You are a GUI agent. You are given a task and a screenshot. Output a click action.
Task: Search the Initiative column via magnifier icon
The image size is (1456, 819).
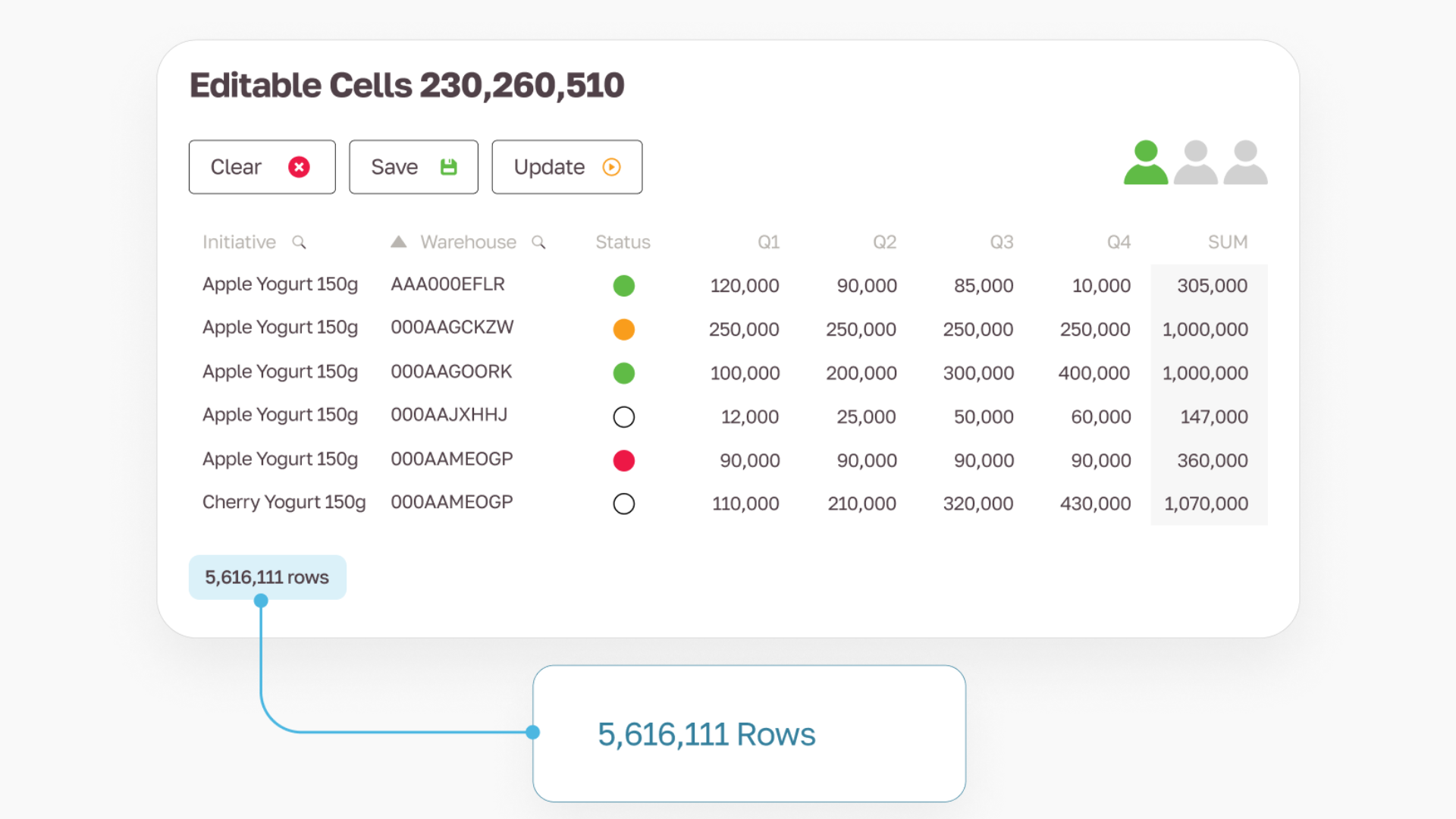point(299,242)
